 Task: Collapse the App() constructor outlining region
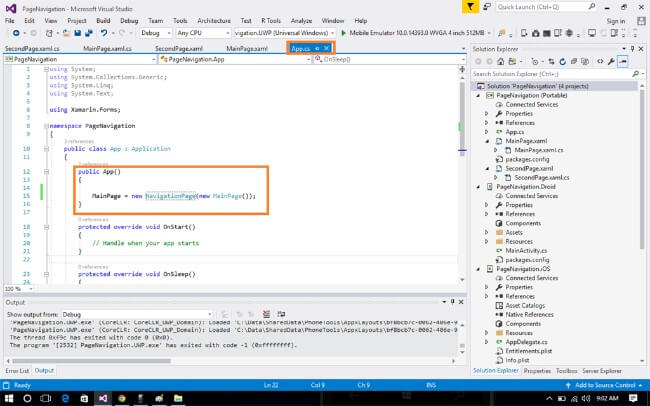(46, 171)
